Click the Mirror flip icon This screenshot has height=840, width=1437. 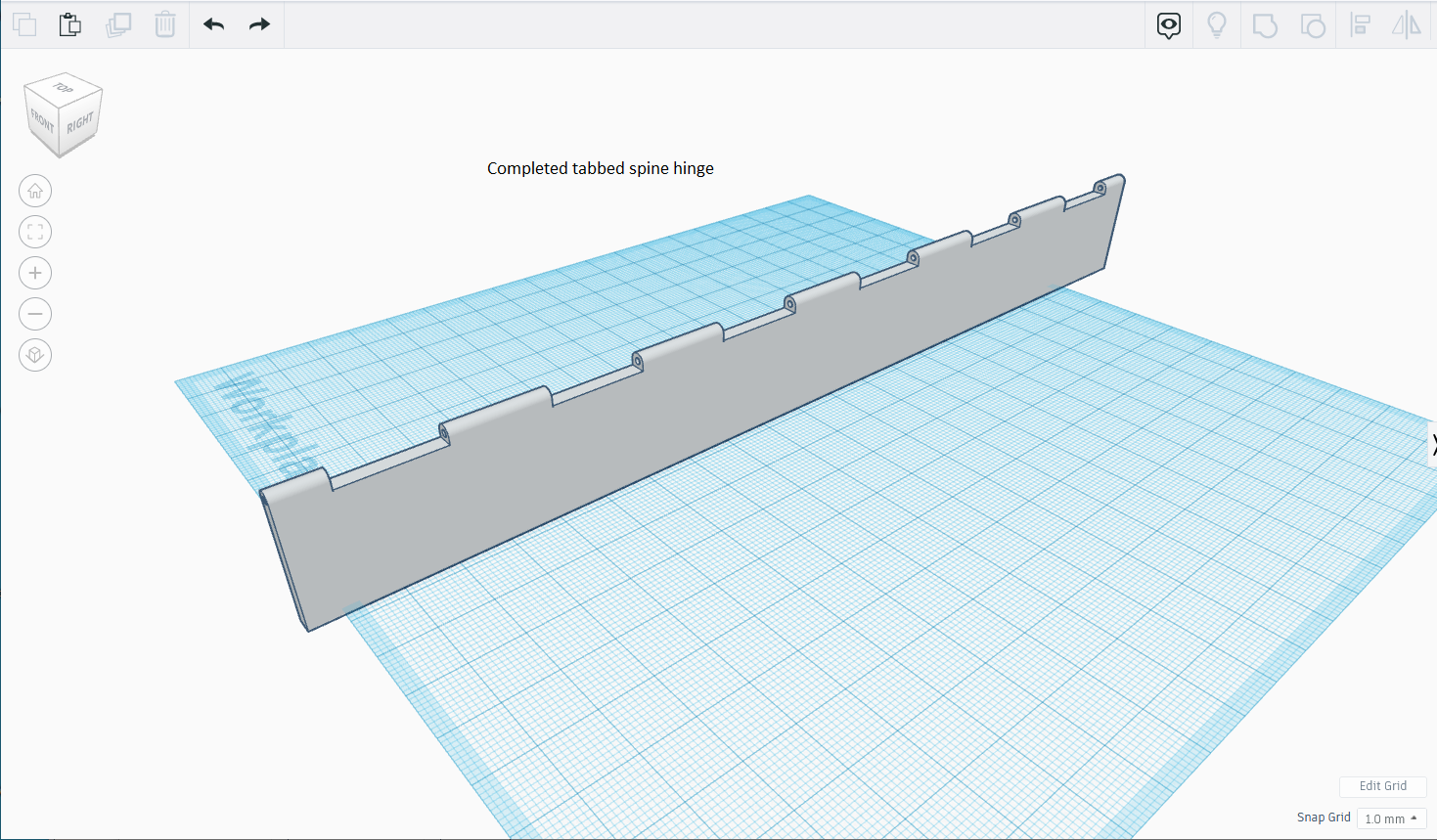pyautogui.click(x=1407, y=25)
